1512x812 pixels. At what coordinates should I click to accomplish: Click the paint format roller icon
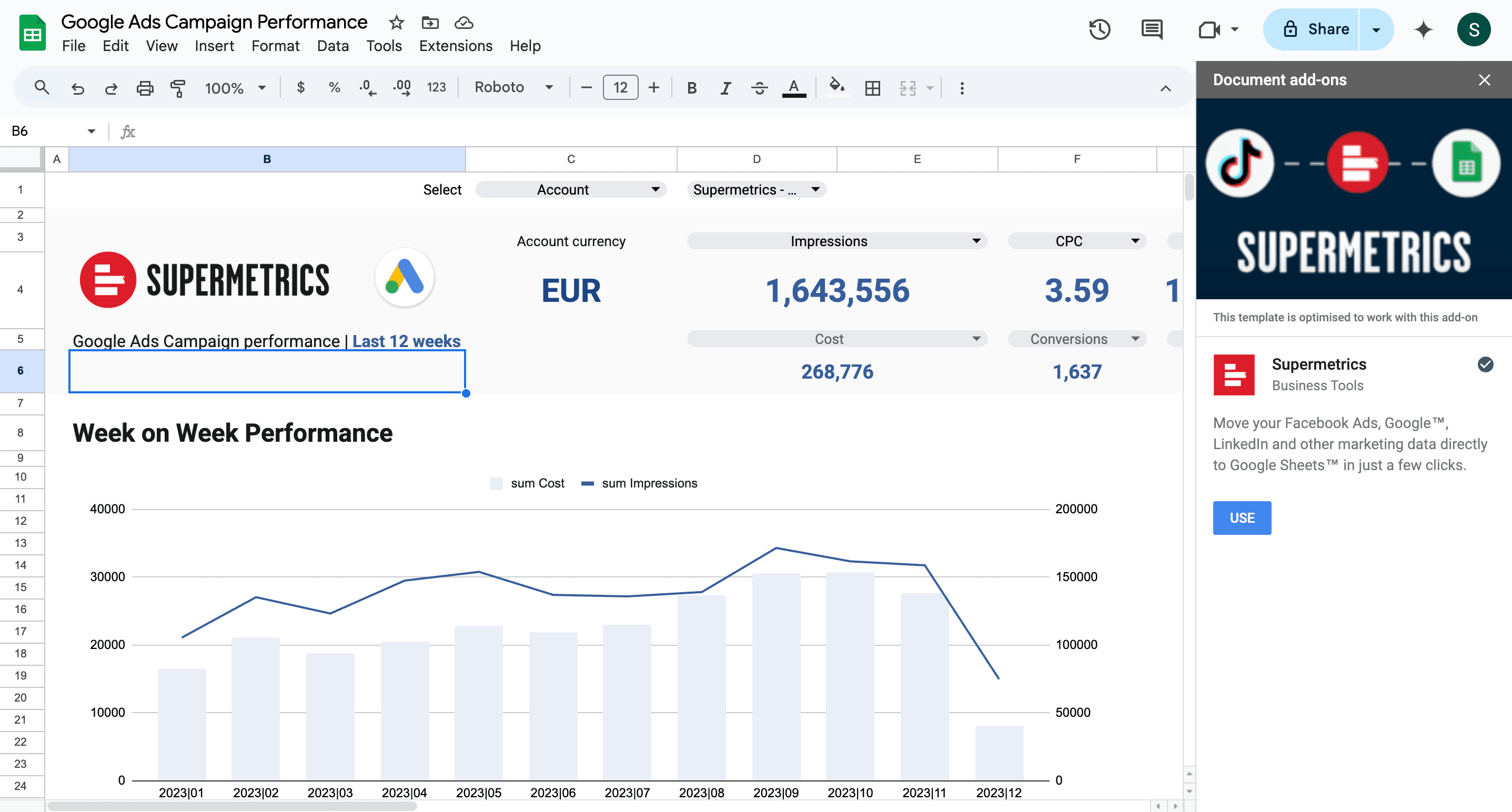pos(178,88)
